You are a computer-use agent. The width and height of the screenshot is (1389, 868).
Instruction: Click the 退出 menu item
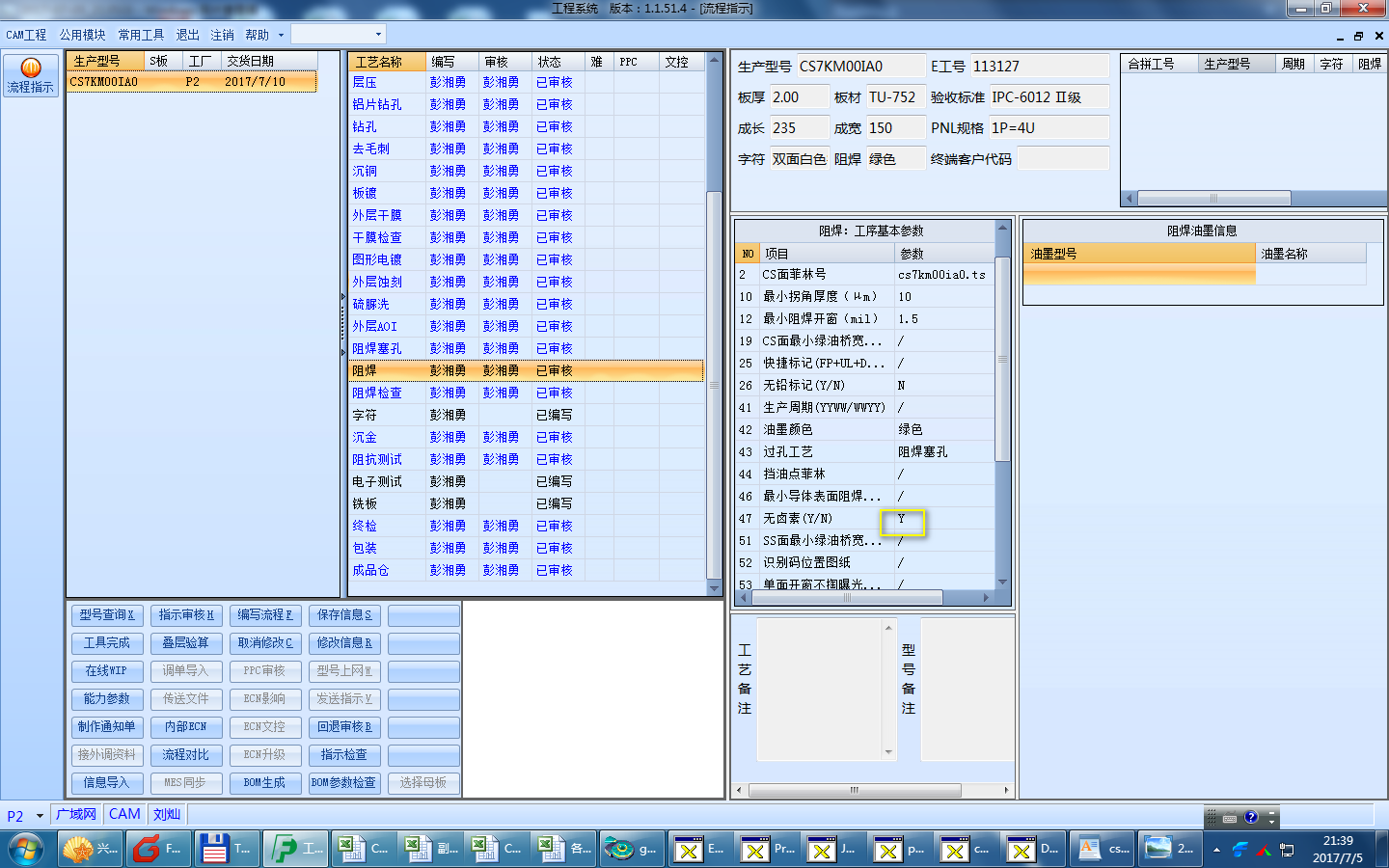pos(187,35)
